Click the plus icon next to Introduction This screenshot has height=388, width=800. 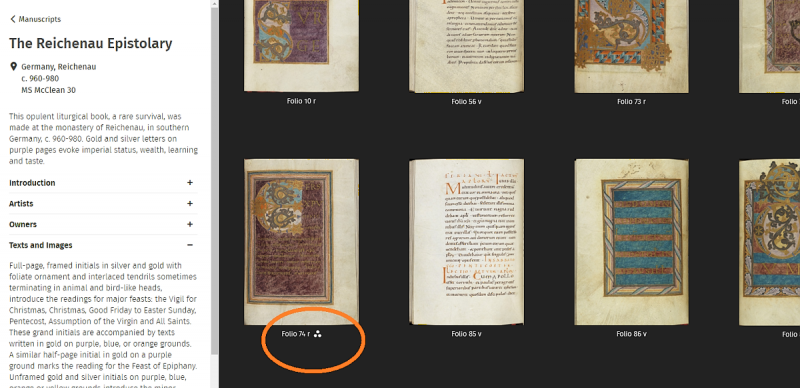190,183
